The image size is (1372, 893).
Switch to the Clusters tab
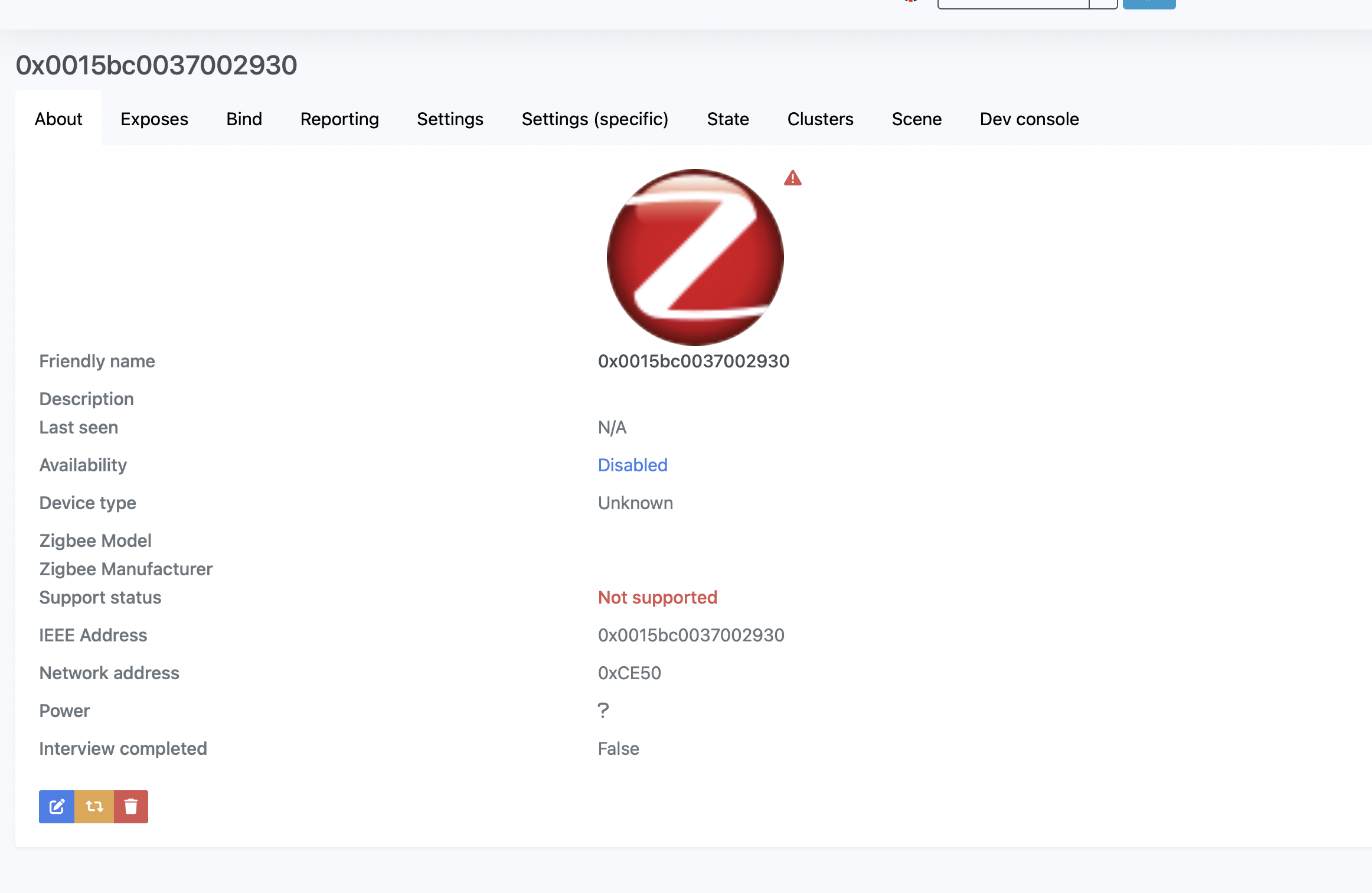coord(820,119)
